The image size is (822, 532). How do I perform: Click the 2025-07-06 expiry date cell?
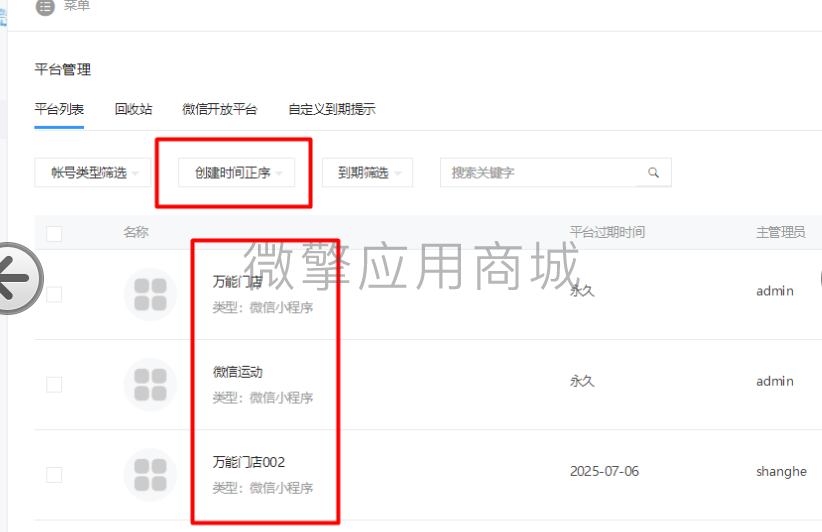[x=604, y=471]
